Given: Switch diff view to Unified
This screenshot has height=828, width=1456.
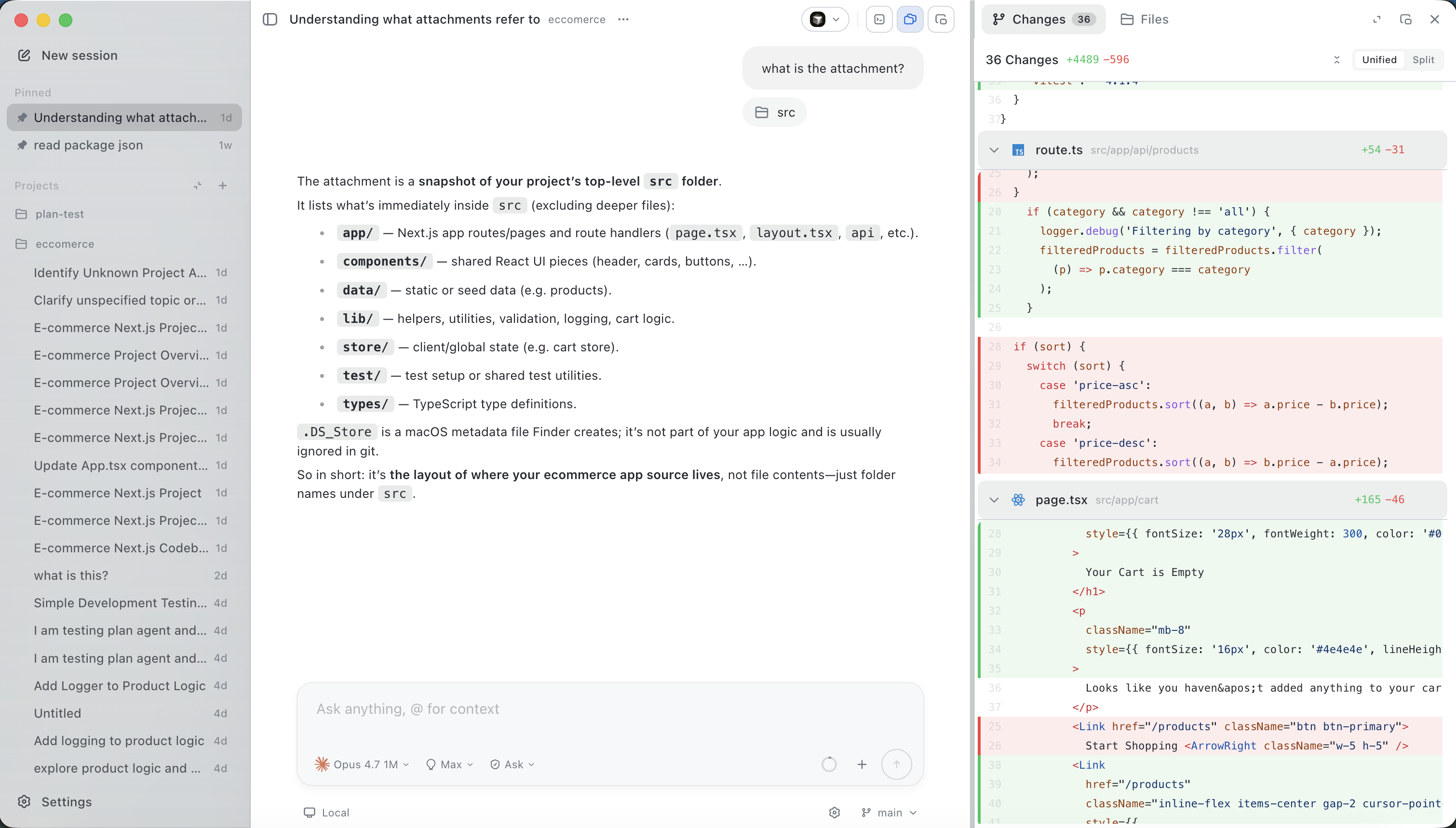Looking at the screenshot, I should [1379, 60].
